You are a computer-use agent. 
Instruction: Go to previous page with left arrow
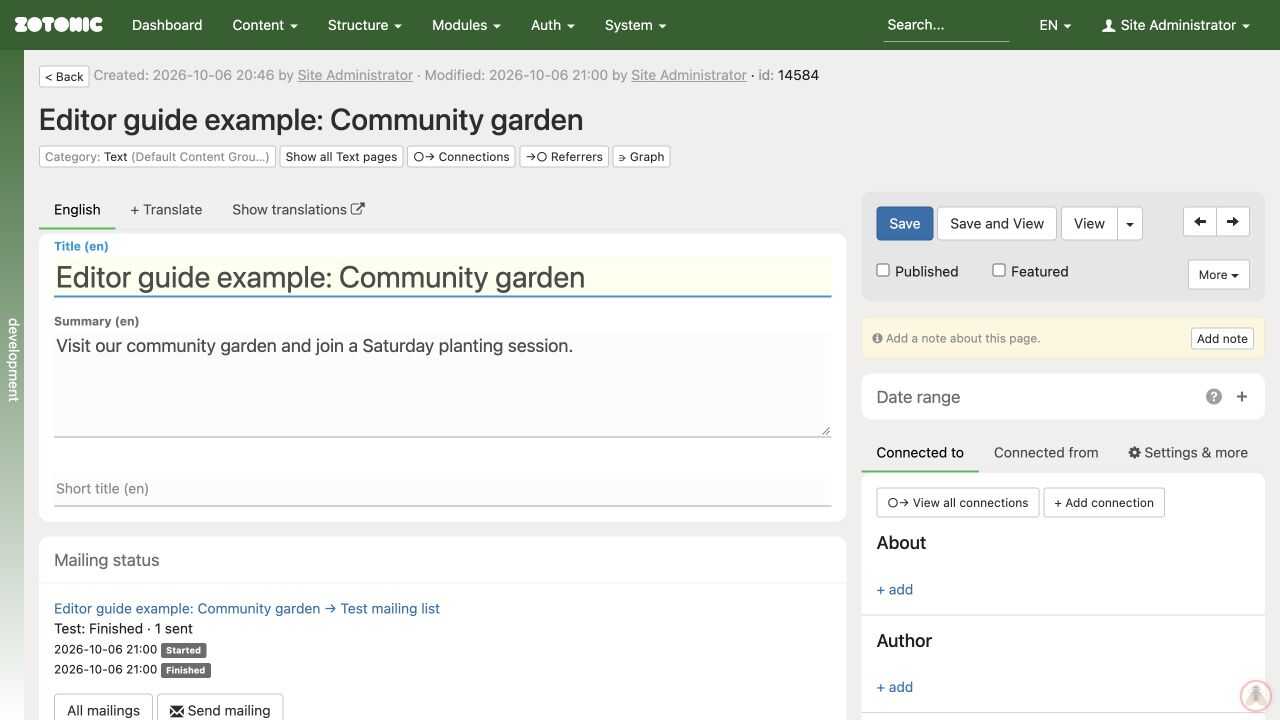[1200, 222]
